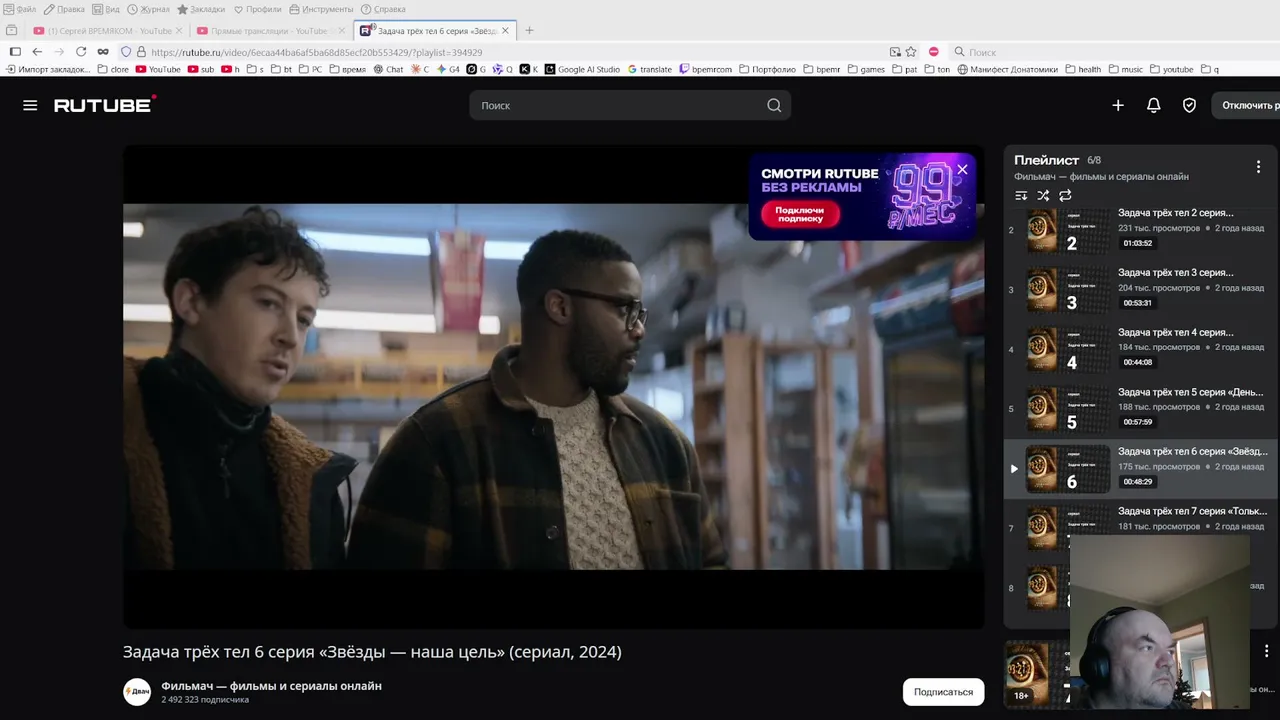Select 'Задача трёх тел 6 серия' playlist title

pos(1192,452)
